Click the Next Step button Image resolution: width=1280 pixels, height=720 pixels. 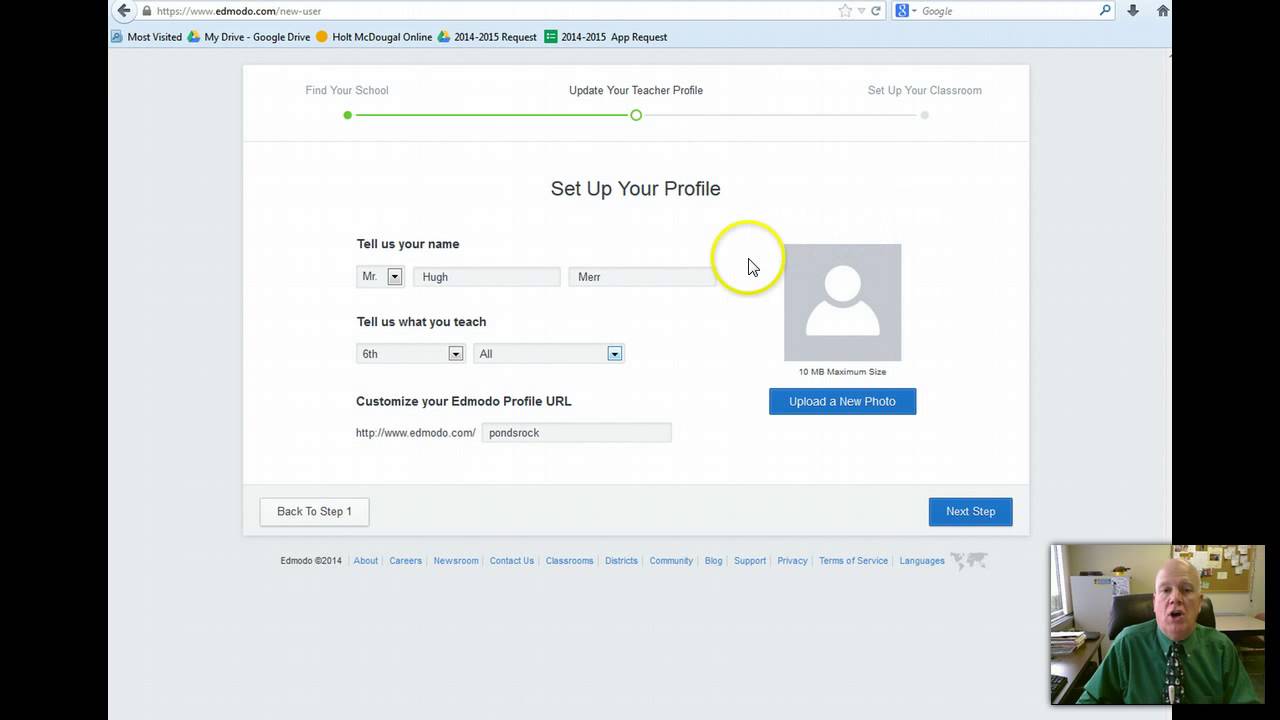(970, 512)
